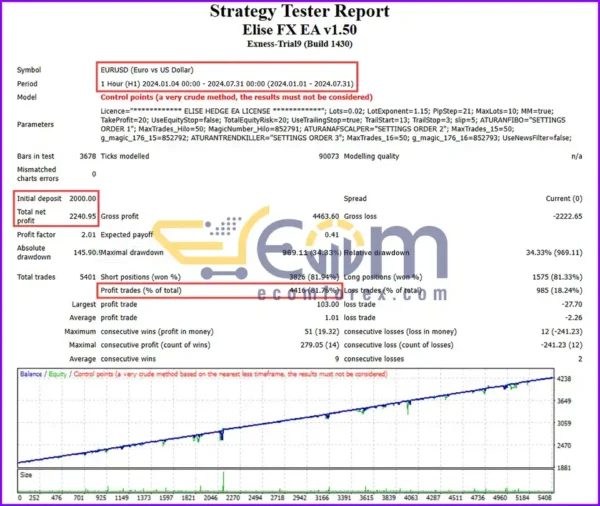Click the "Expected payoff" label
The width and height of the screenshot is (600, 506).
point(127,235)
